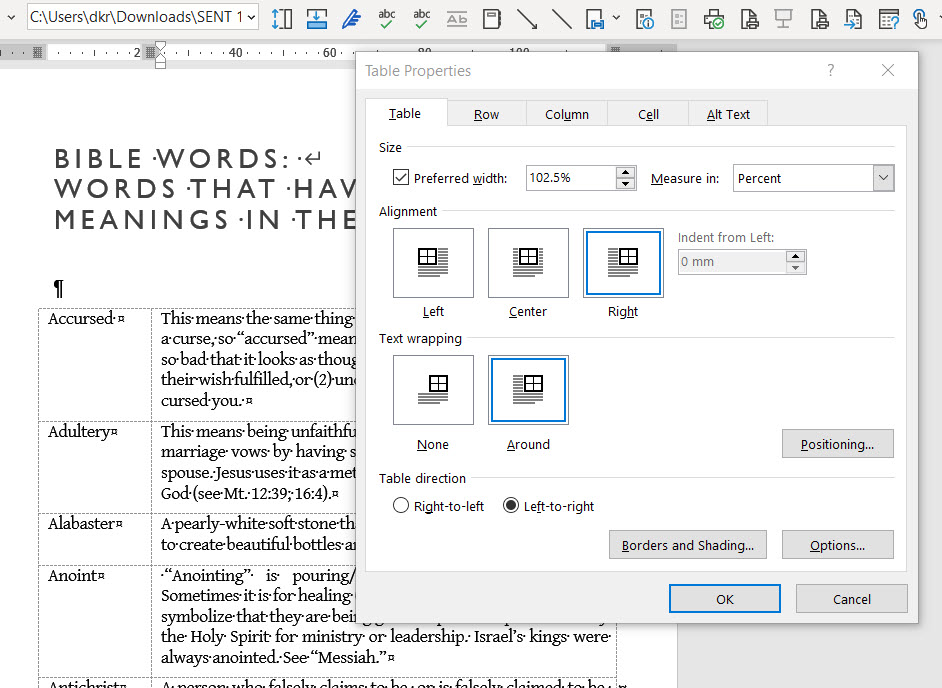Image resolution: width=942 pixels, height=688 pixels.
Task: Open the Positioning settings
Action: [x=837, y=443]
